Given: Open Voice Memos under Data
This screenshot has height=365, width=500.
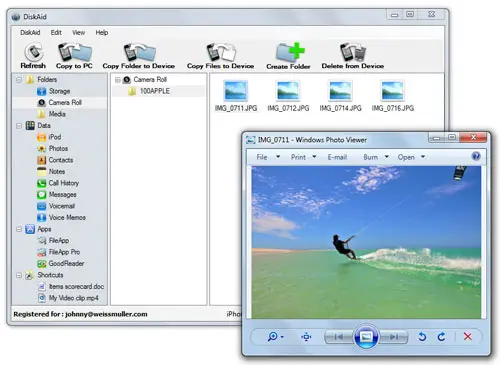Looking at the screenshot, I should (61, 217).
